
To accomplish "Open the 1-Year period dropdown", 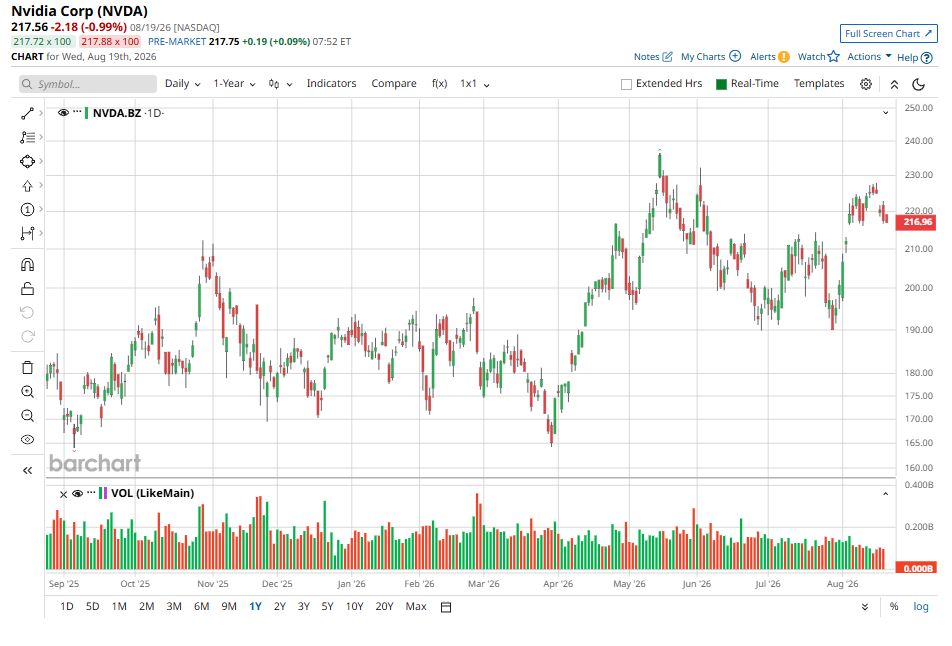I will click(x=234, y=84).
